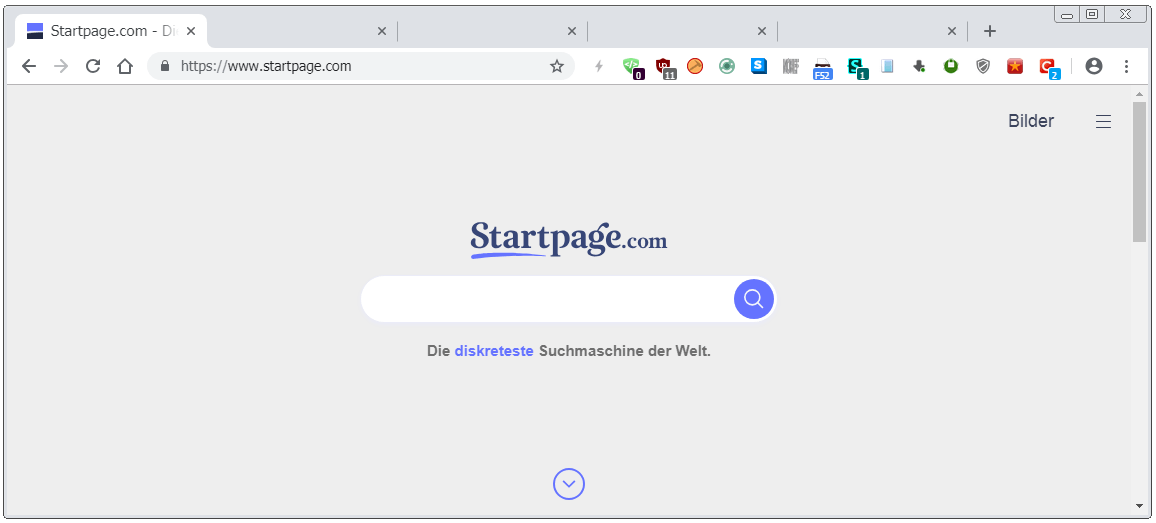Click the page scrollbar thumb
The height and width of the screenshot is (523, 1156).
point(1139,171)
